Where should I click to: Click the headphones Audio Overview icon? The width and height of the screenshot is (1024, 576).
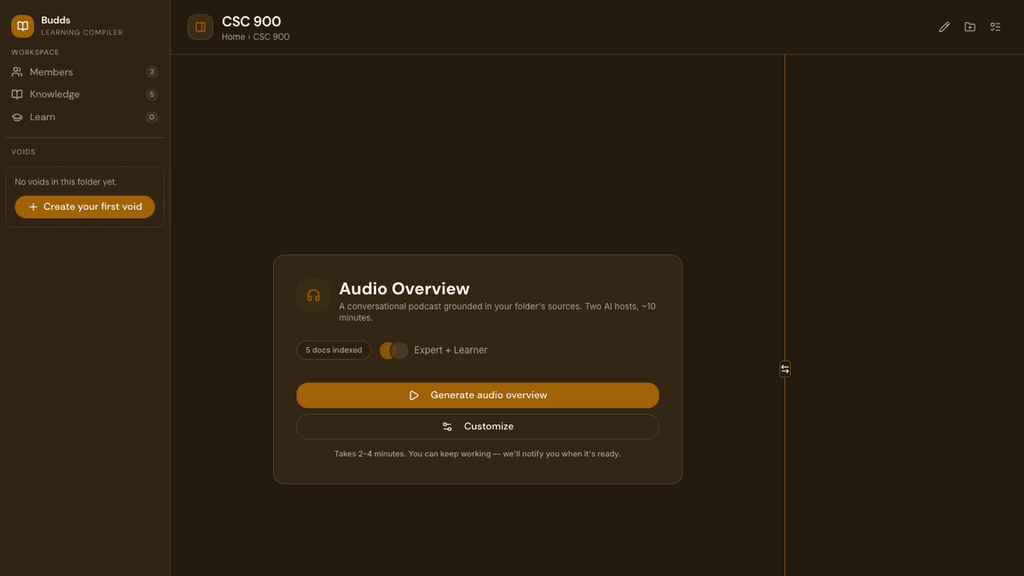[x=313, y=295]
